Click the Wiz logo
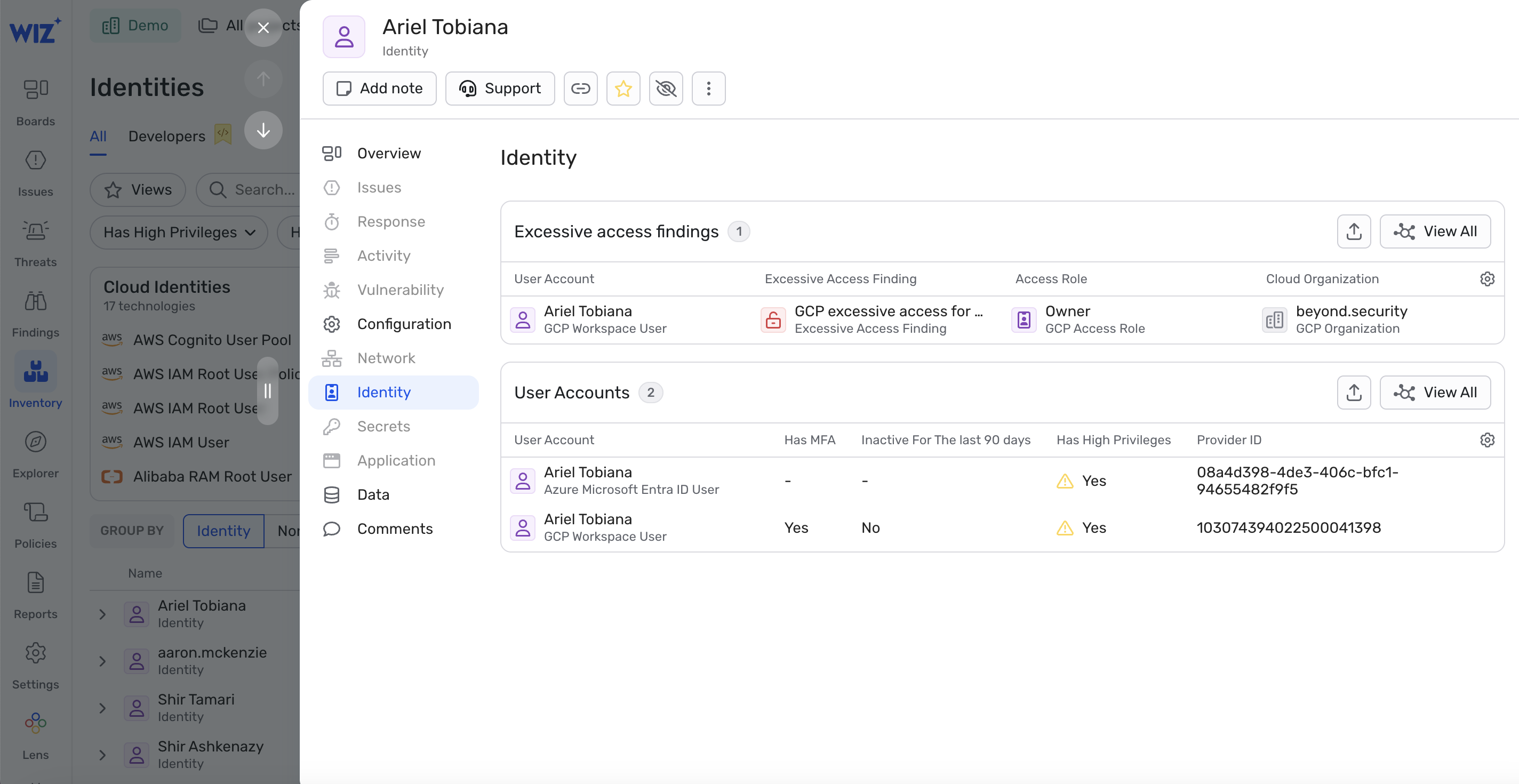Screen dimensions: 1519x784 (x=35, y=29)
